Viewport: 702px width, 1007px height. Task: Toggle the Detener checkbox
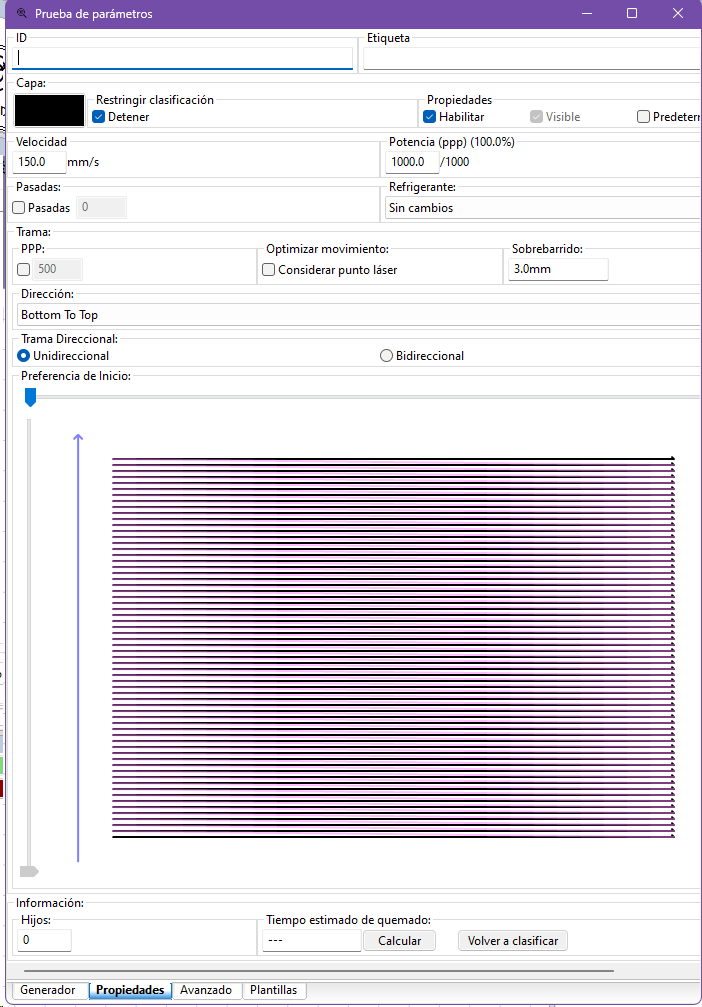tap(98, 117)
